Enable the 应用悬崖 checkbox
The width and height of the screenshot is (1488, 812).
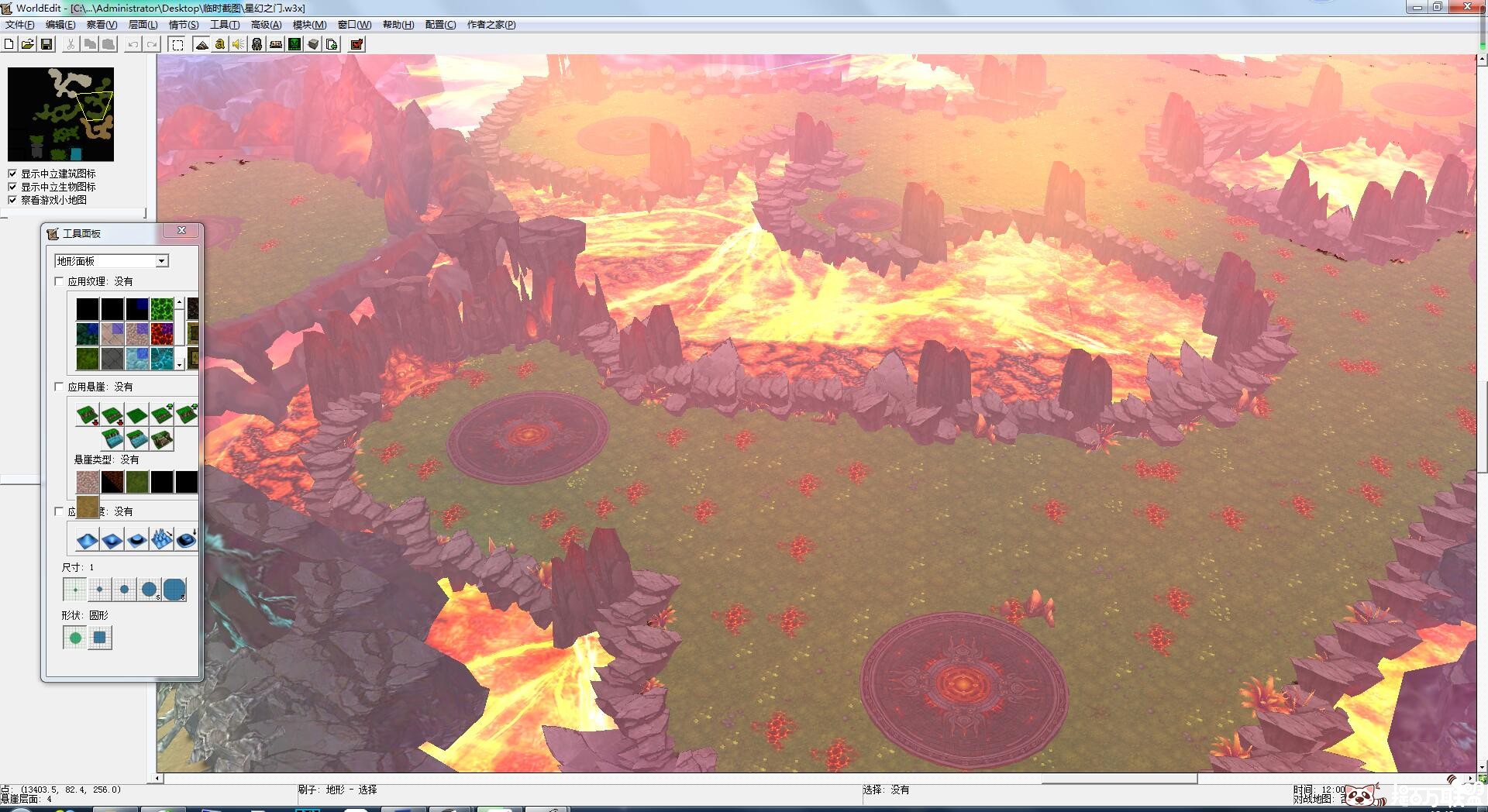pyautogui.click(x=60, y=387)
